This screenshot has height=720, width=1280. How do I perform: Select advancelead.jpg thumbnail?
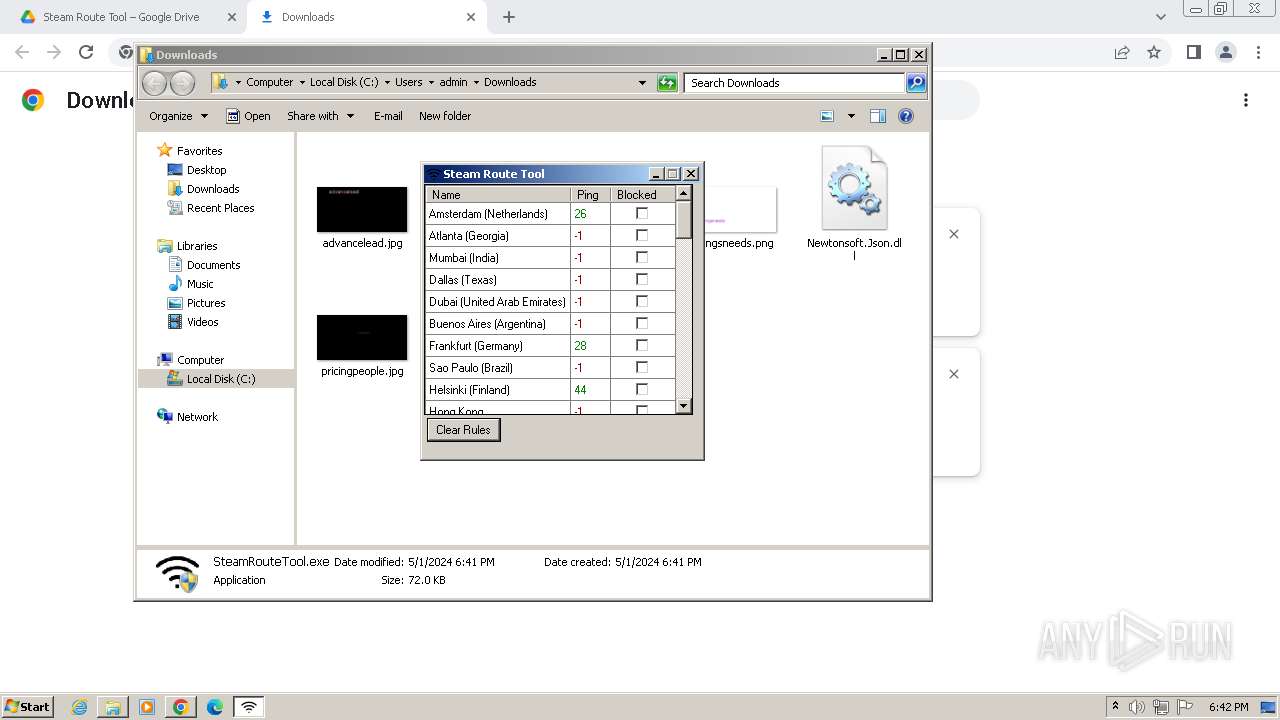click(362, 209)
